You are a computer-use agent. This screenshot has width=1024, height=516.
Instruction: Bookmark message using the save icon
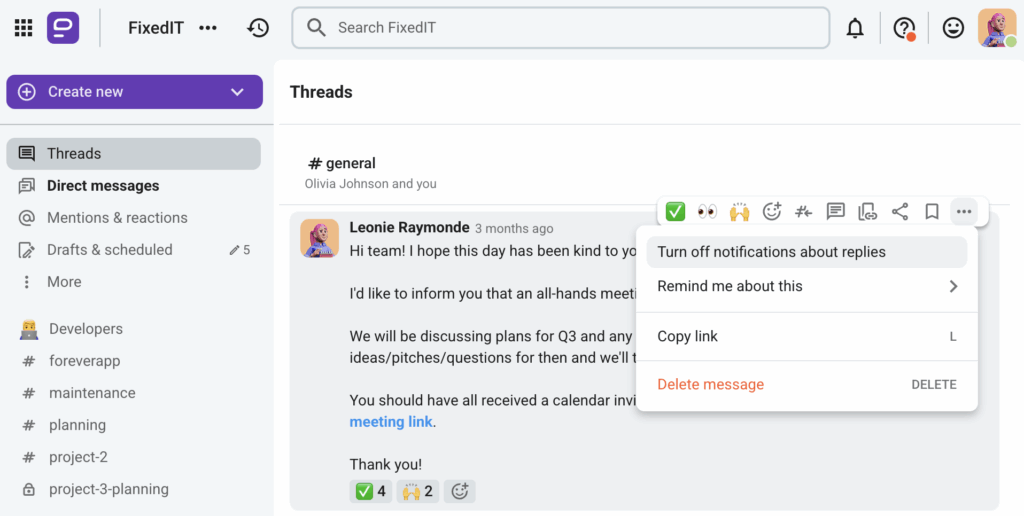pos(932,212)
